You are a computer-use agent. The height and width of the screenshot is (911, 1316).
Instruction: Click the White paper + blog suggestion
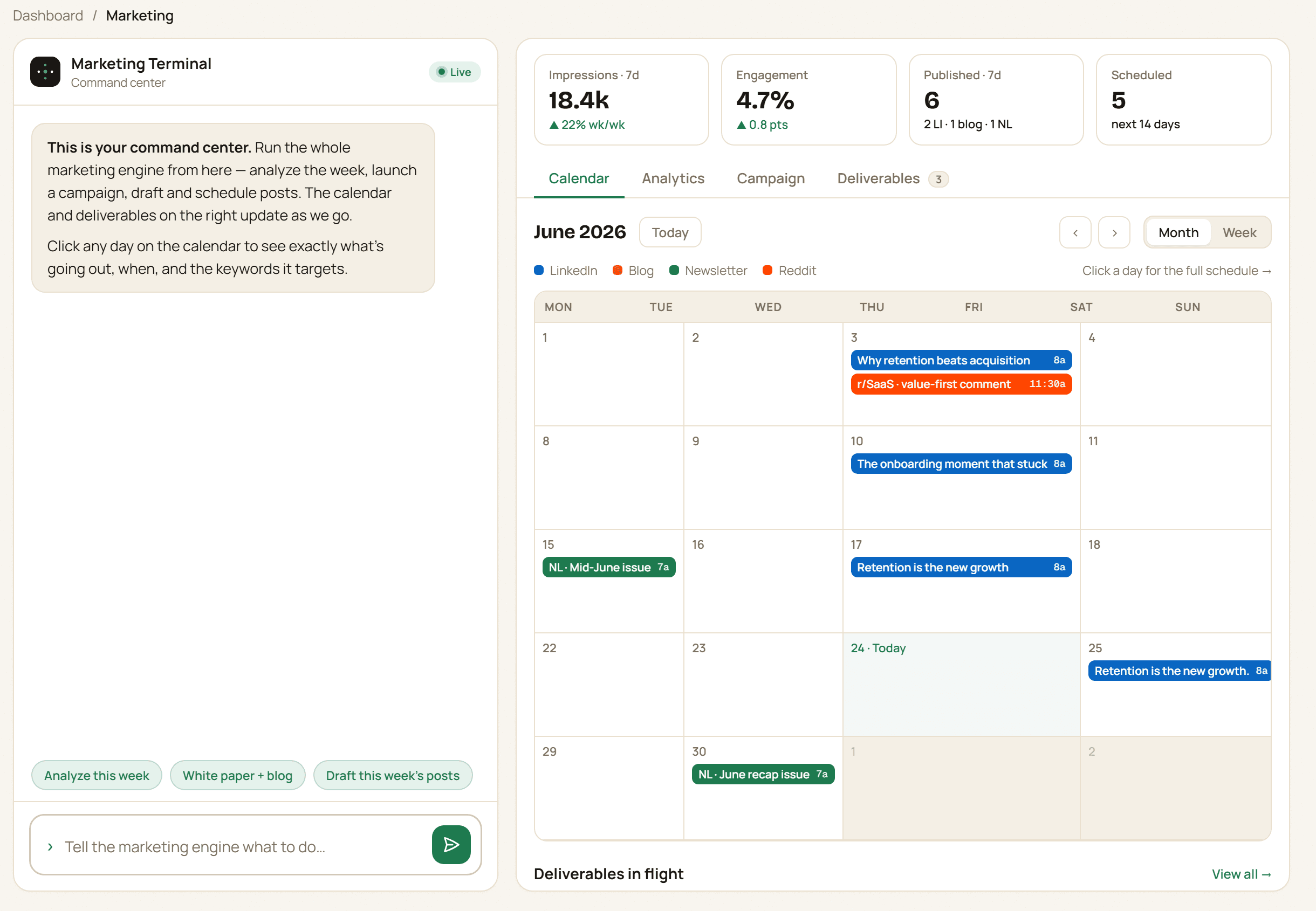237,775
